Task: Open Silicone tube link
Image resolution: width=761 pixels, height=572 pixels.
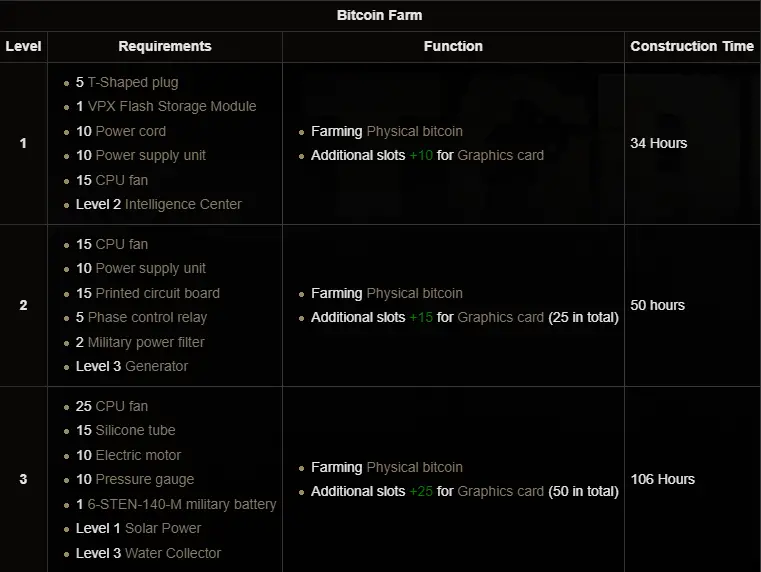Action: 135,430
